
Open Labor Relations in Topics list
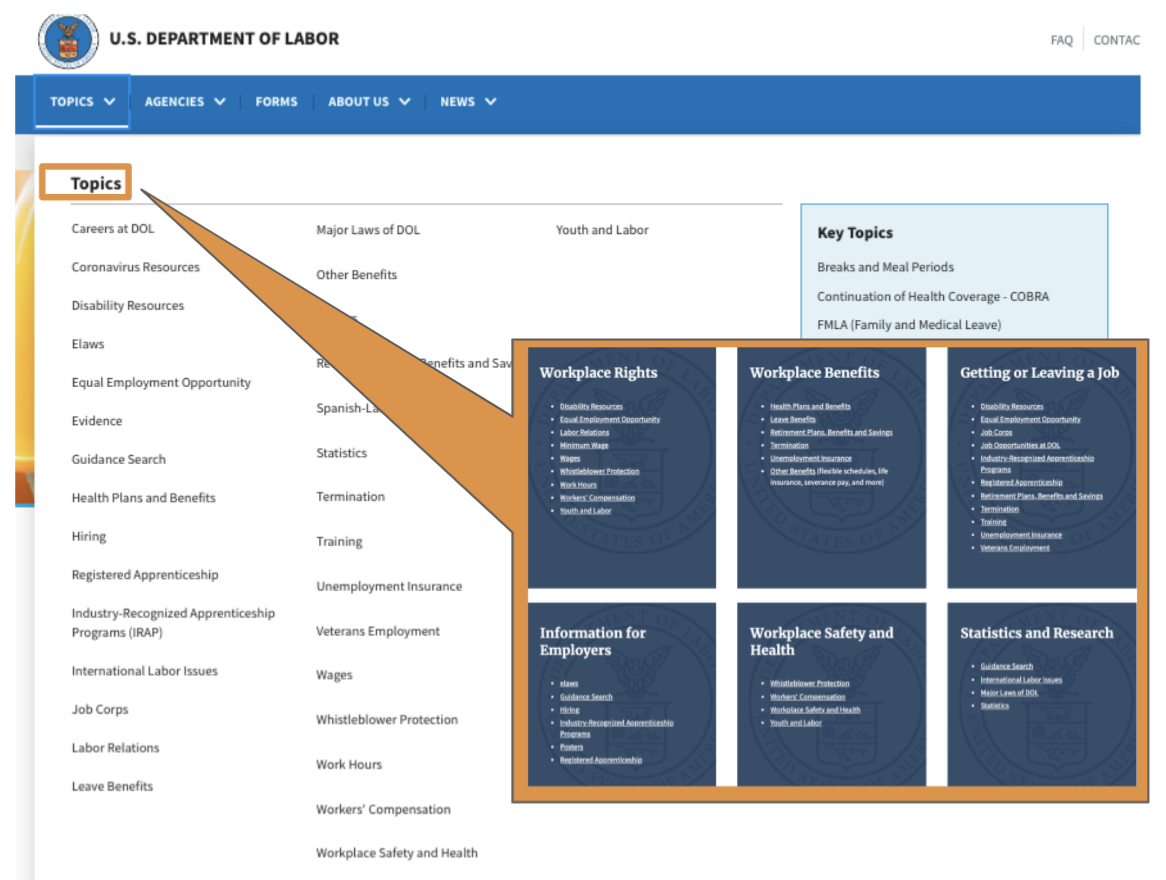pos(115,748)
